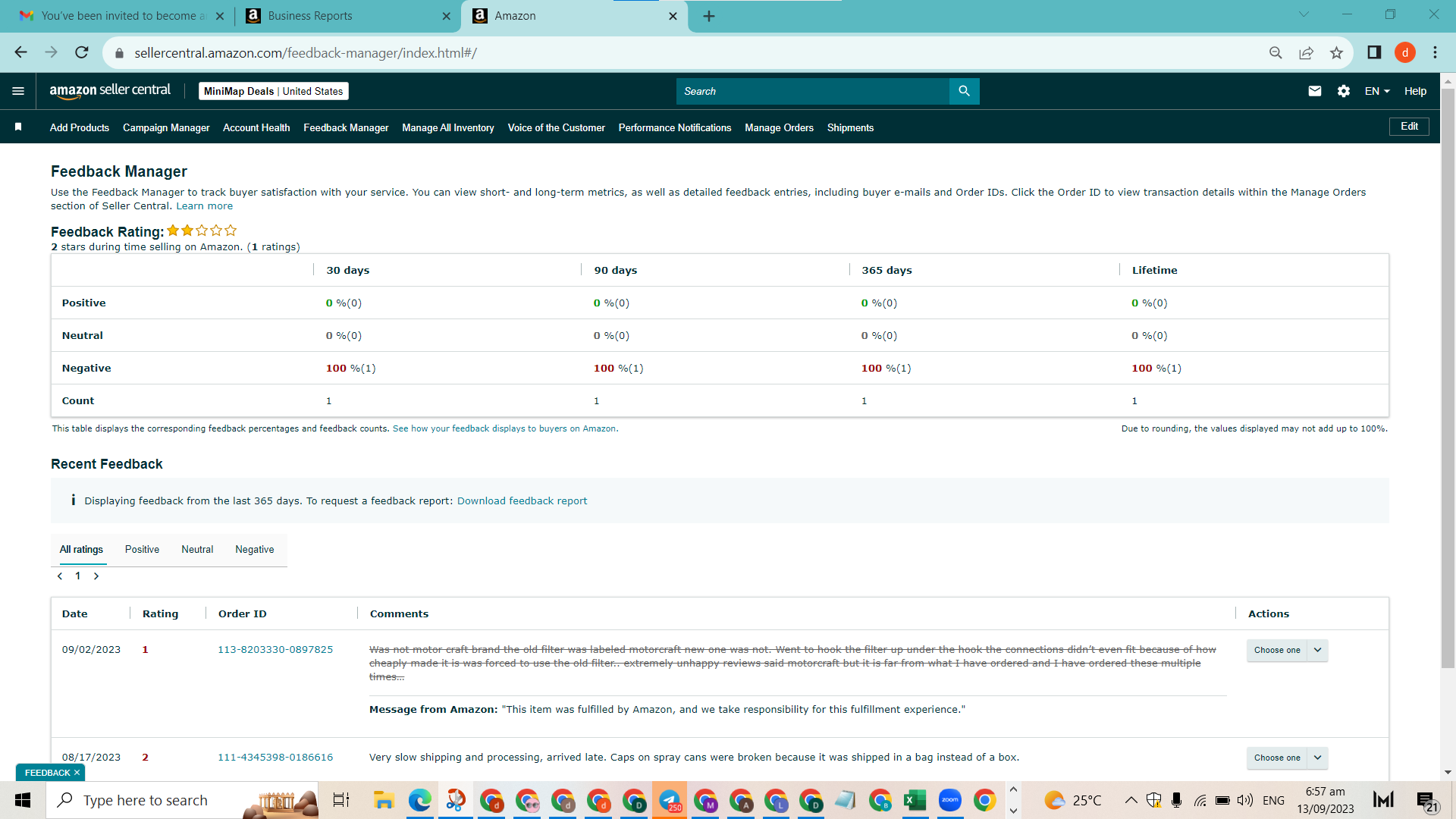Click the browser address bar URL
Screen dimensions: 1456x819
tap(306, 53)
